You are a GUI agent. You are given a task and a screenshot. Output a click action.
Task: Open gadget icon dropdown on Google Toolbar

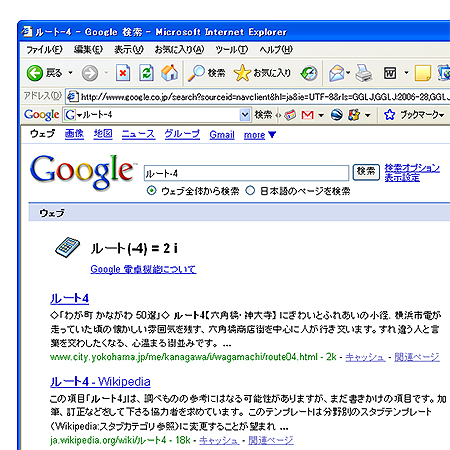point(368,115)
